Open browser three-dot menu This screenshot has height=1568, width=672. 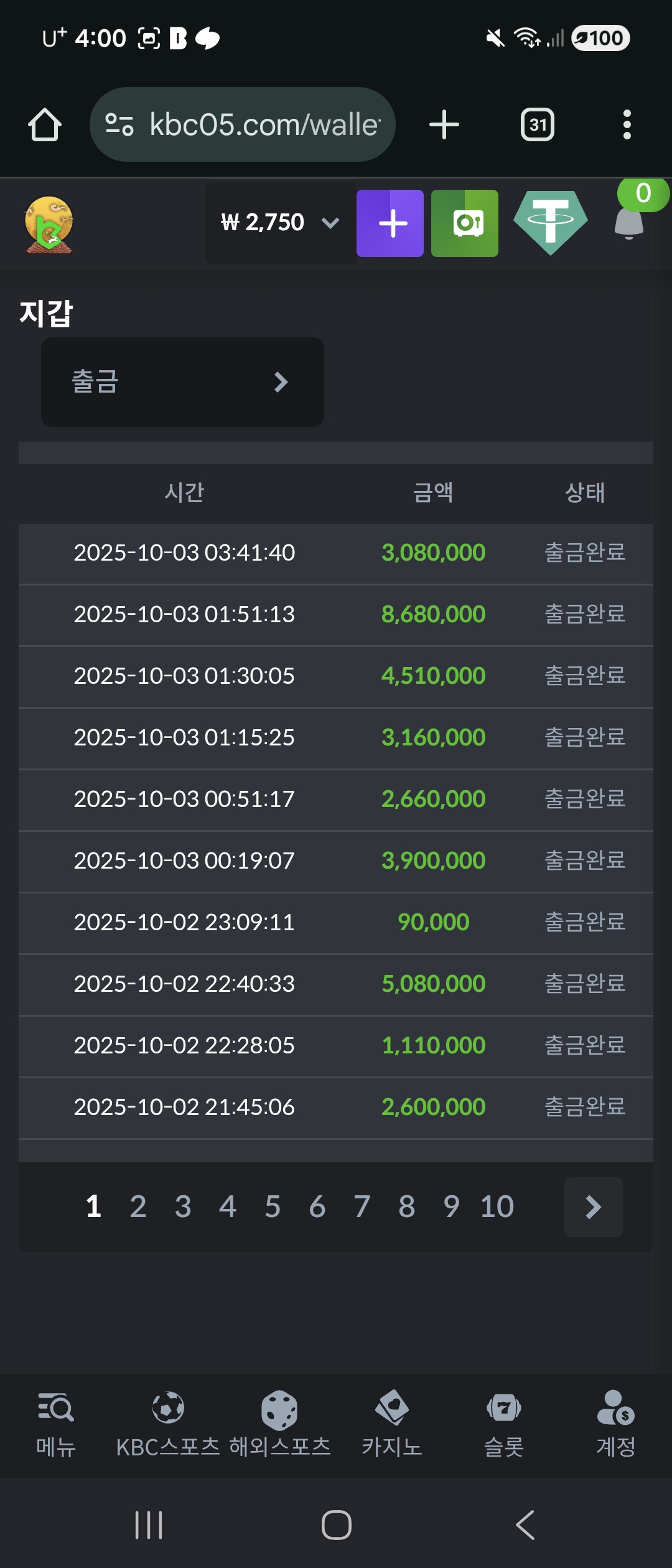pos(627,124)
